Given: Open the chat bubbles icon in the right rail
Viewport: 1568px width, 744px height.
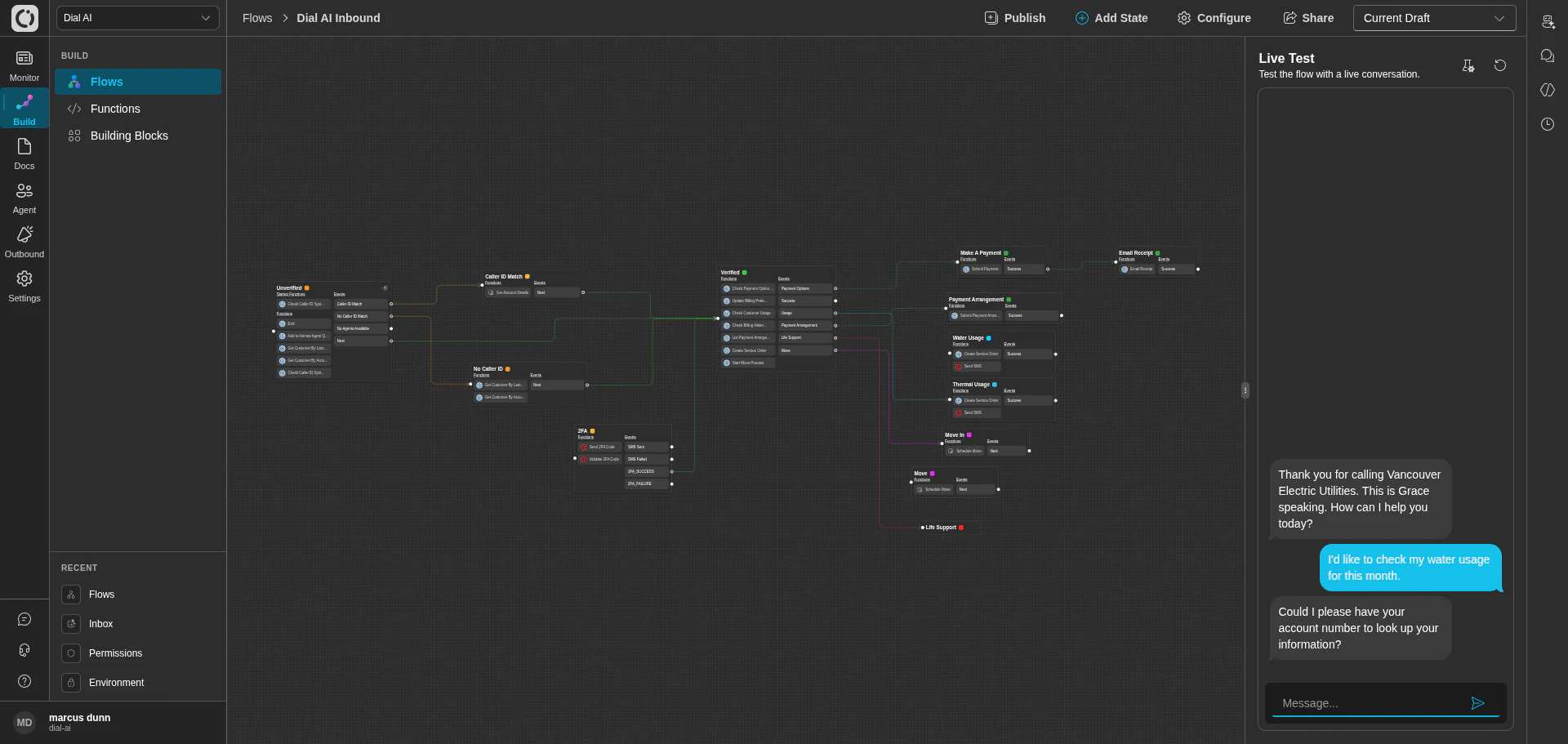Looking at the screenshot, I should tap(1548, 56).
